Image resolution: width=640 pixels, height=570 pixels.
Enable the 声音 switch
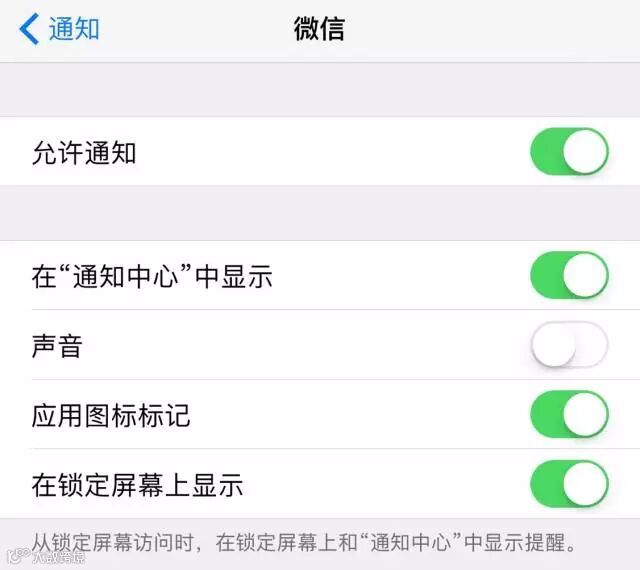[x=569, y=345]
